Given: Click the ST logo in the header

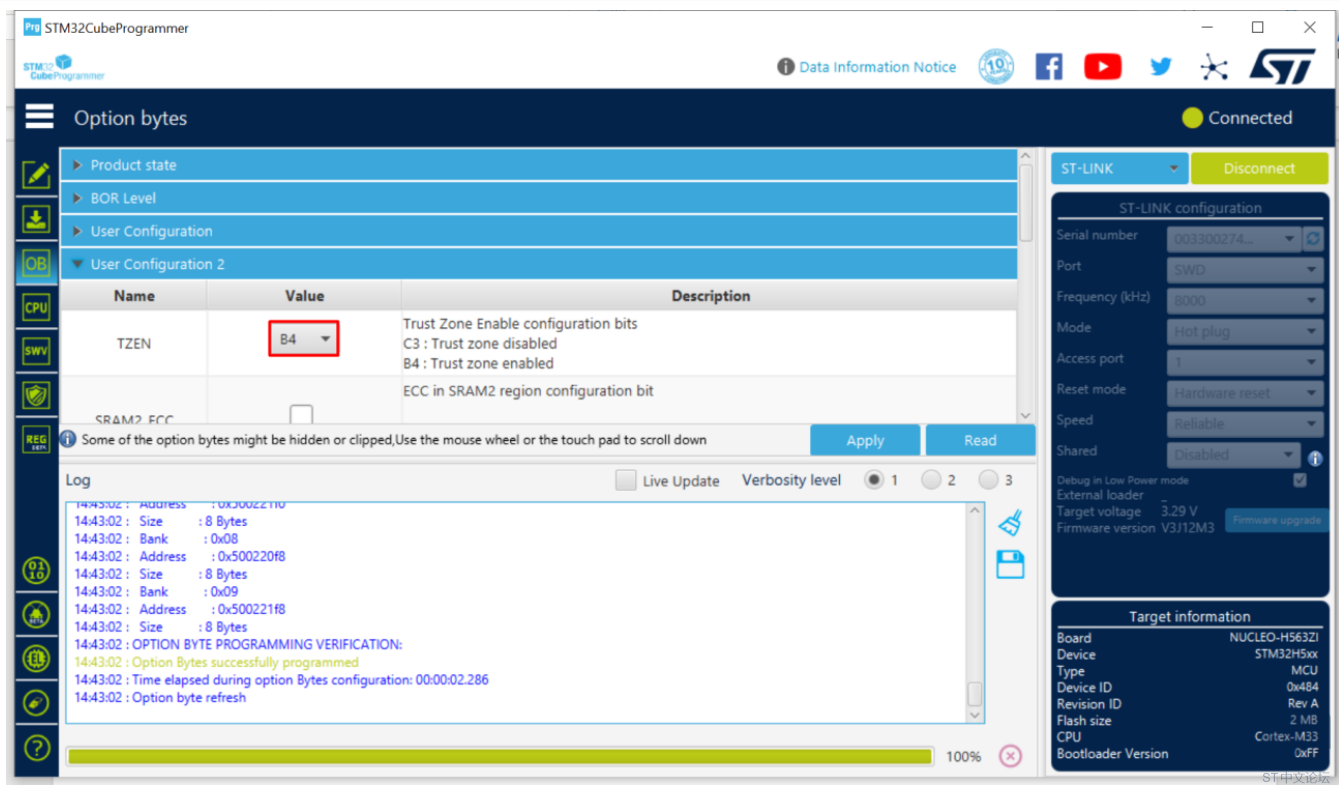Looking at the screenshot, I should 1283,66.
